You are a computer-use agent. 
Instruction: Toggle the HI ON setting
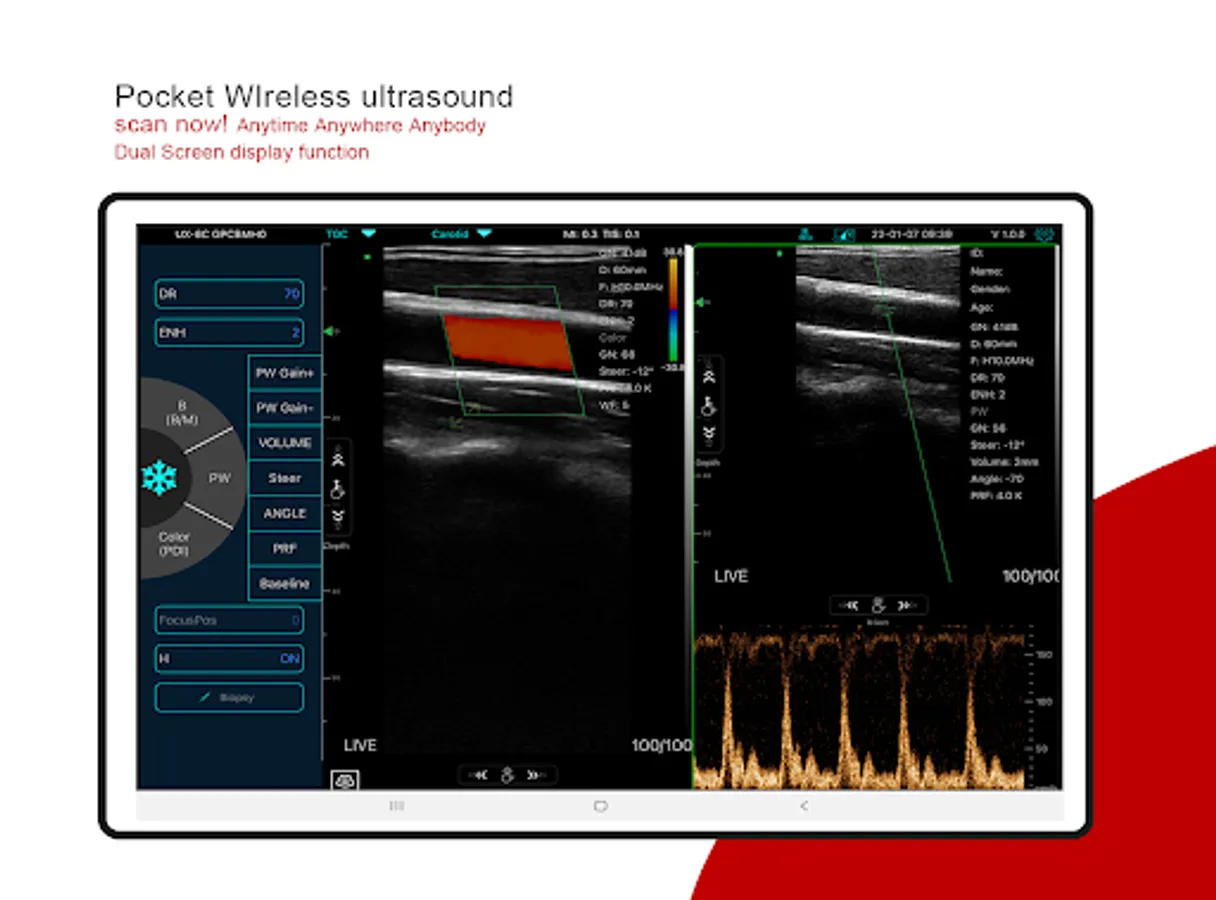229,659
